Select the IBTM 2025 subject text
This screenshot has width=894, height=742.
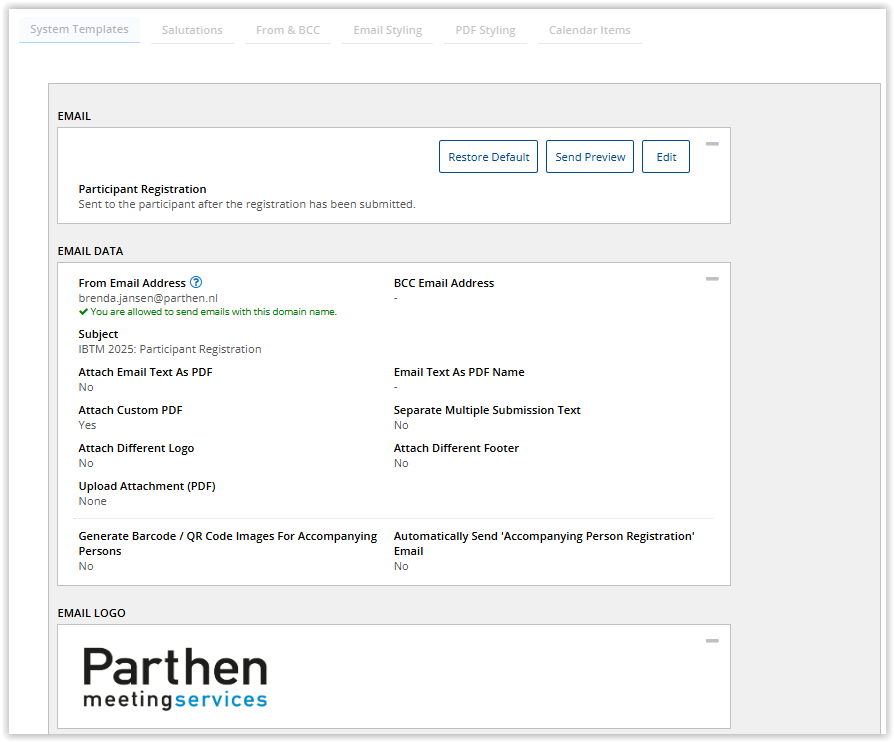pos(170,350)
